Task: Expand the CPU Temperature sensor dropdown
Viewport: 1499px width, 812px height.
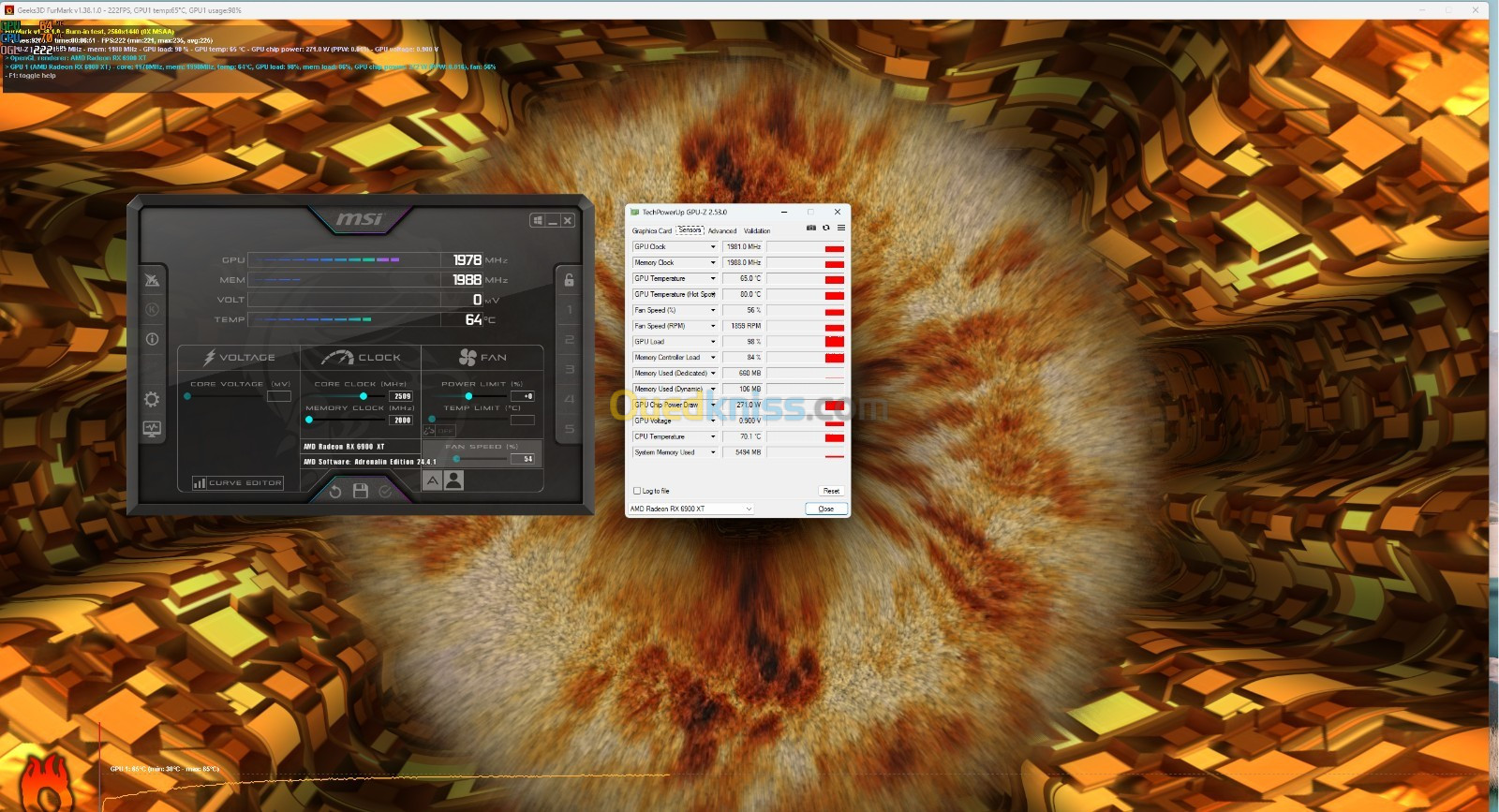Action: (x=713, y=436)
